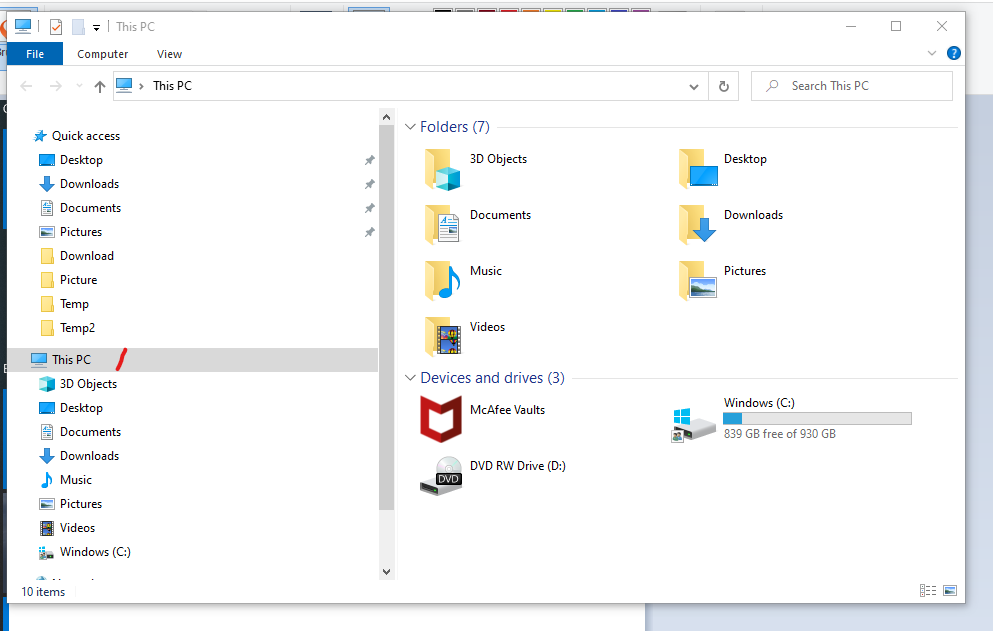
Task: Open the File menu
Action: [35, 54]
